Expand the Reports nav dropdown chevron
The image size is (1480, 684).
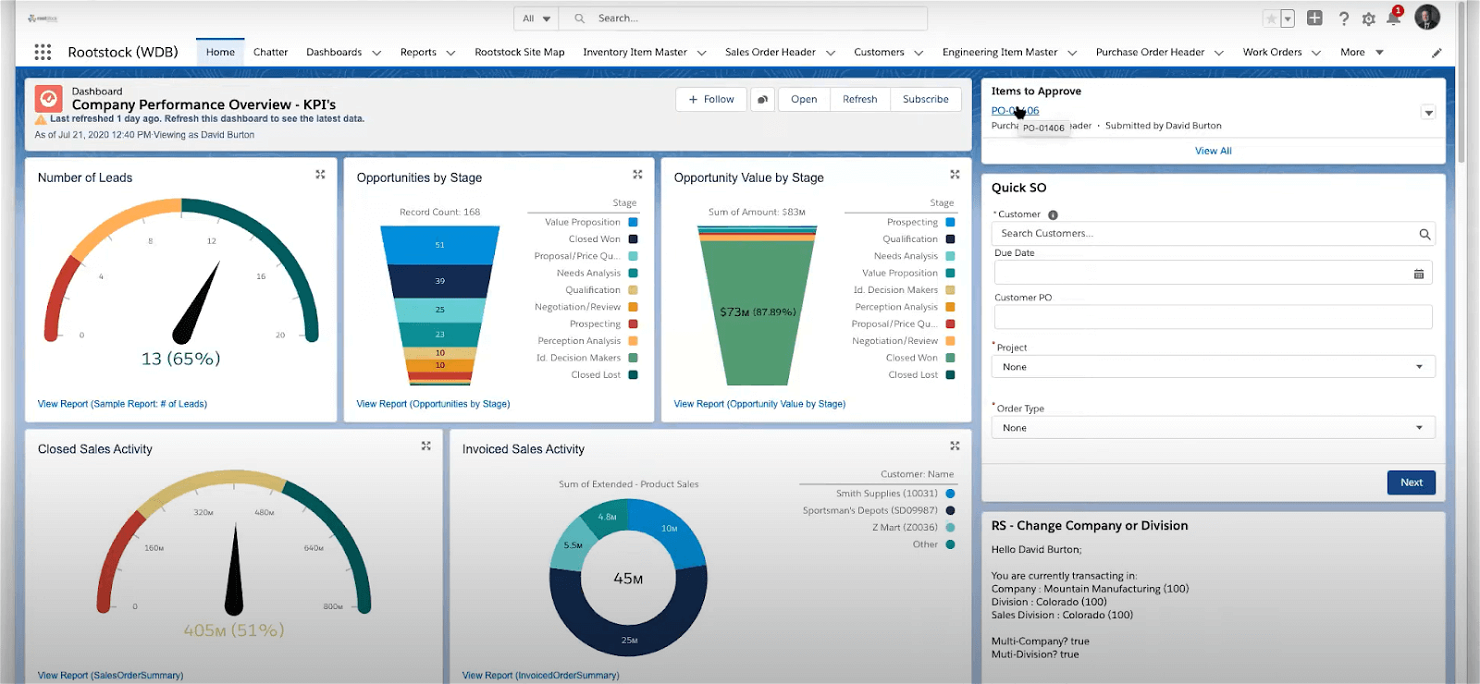tap(451, 52)
